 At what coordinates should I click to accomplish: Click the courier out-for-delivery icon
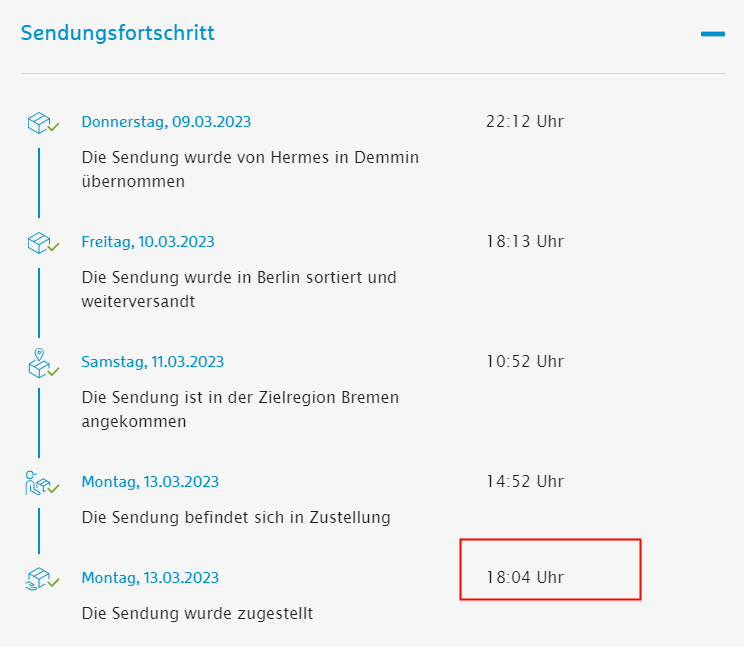coord(41,483)
